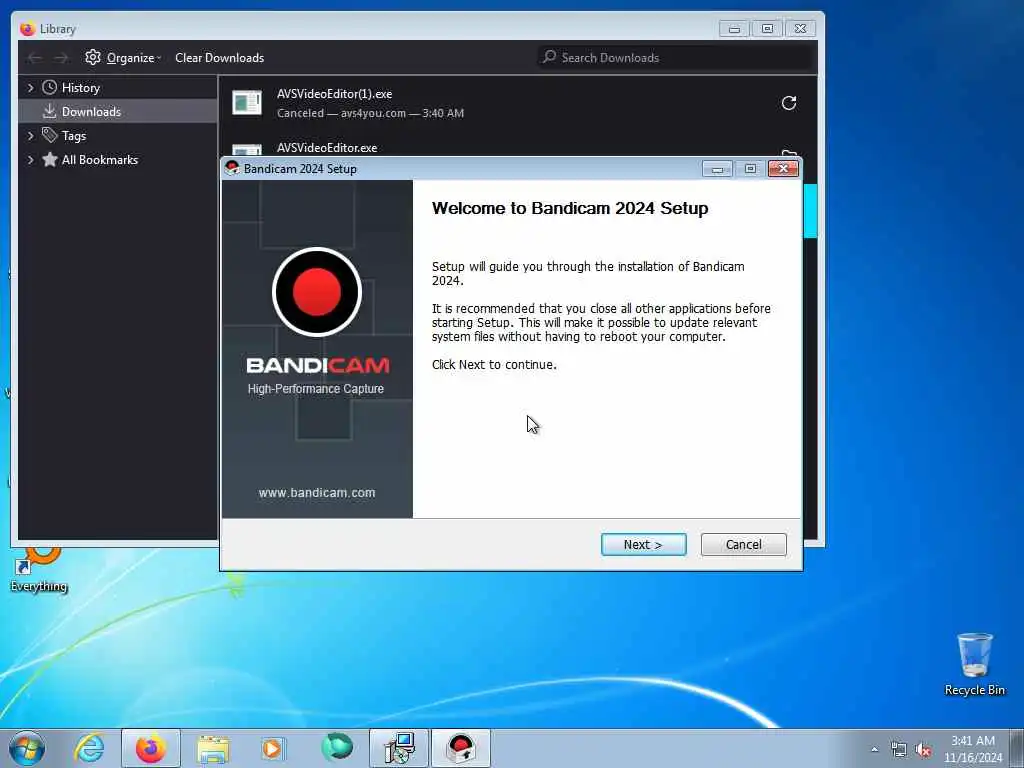Show hidden system tray icons
1024x768 pixels.
[874, 749]
